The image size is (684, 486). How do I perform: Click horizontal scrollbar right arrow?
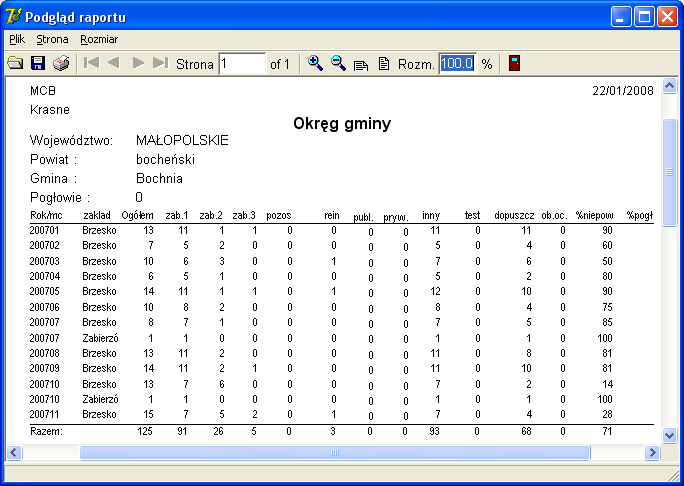pyautogui.click(x=652, y=452)
